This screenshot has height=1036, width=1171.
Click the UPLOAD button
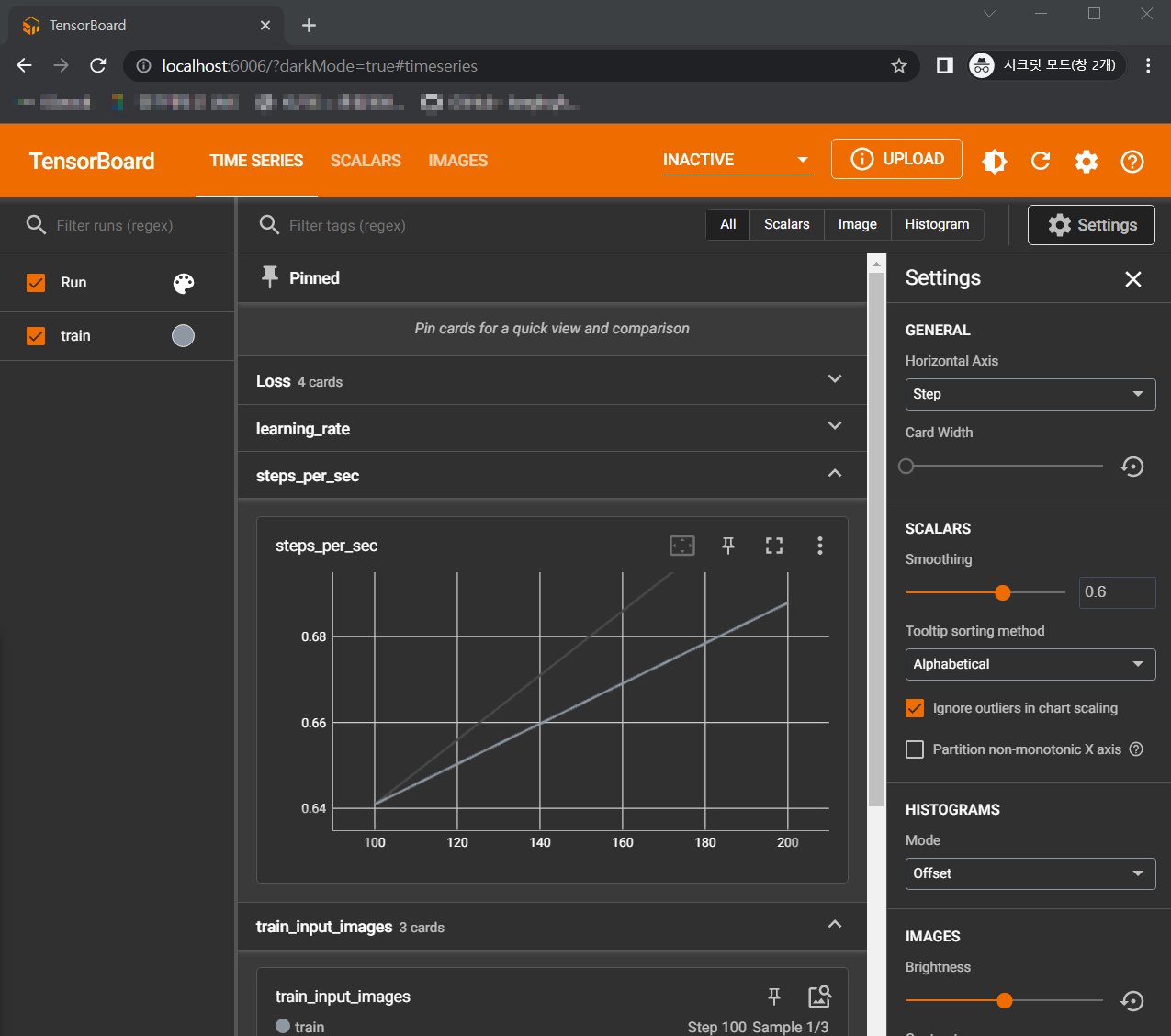(896, 159)
